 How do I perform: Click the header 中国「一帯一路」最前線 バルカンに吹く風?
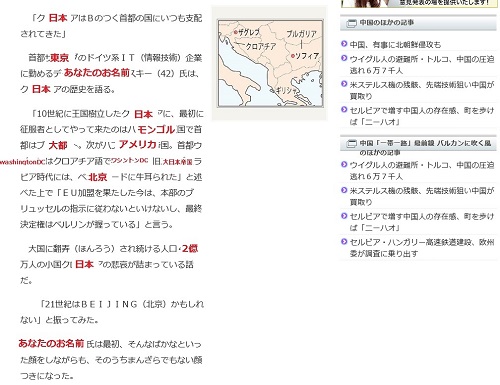[x=425, y=148]
